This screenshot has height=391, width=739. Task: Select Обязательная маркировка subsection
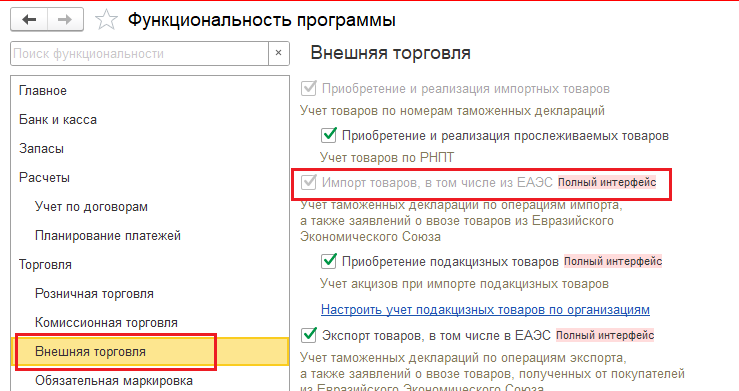tap(149, 380)
